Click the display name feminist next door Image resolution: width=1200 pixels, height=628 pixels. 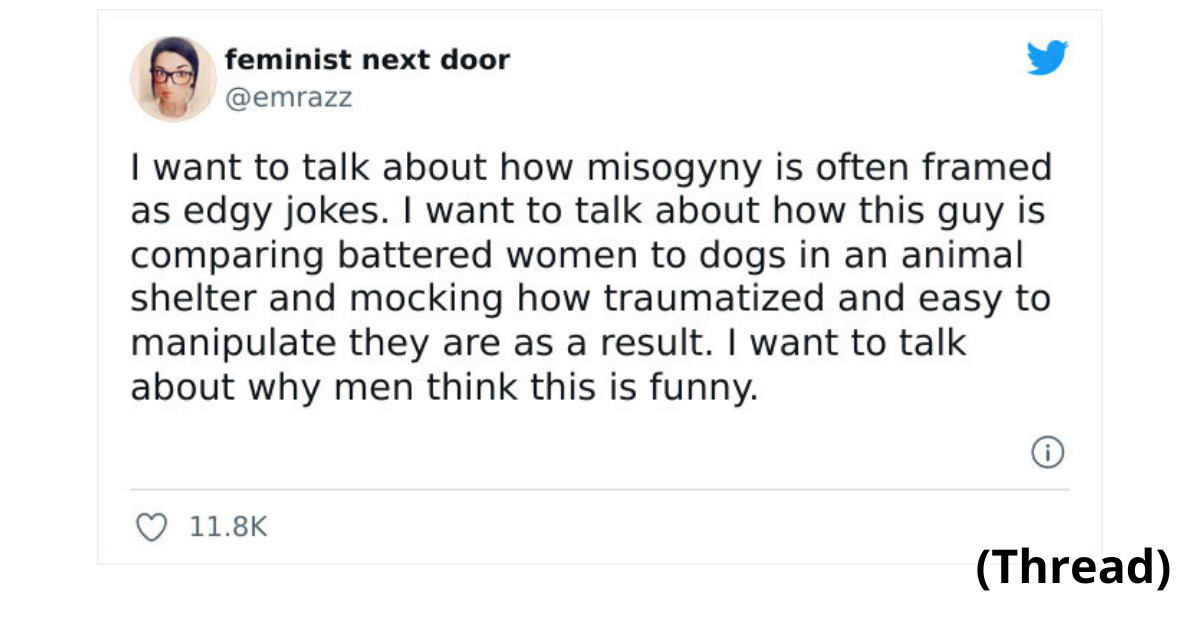368,58
